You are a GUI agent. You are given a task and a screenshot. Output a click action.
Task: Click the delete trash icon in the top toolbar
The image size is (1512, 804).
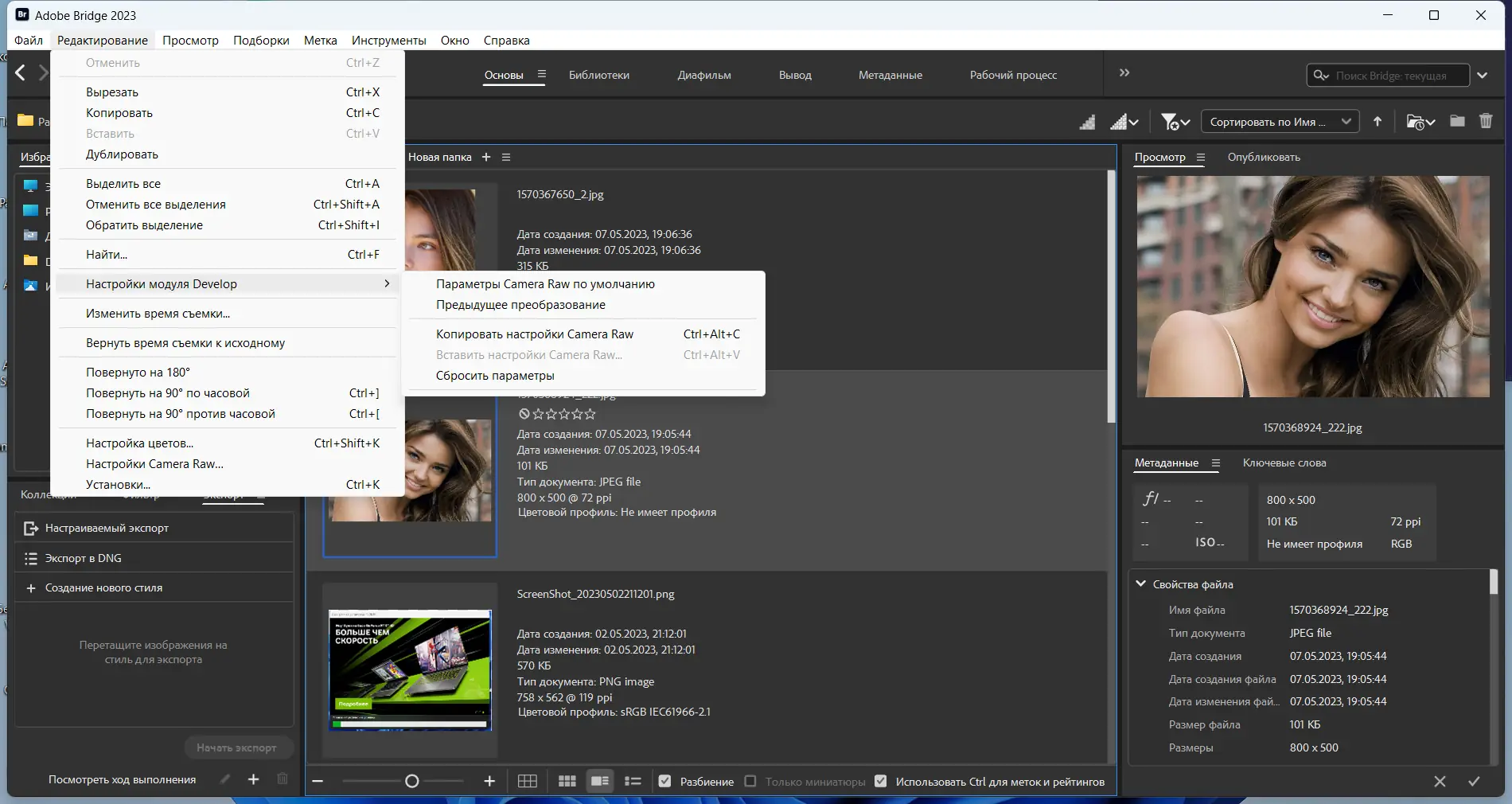[1485, 121]
